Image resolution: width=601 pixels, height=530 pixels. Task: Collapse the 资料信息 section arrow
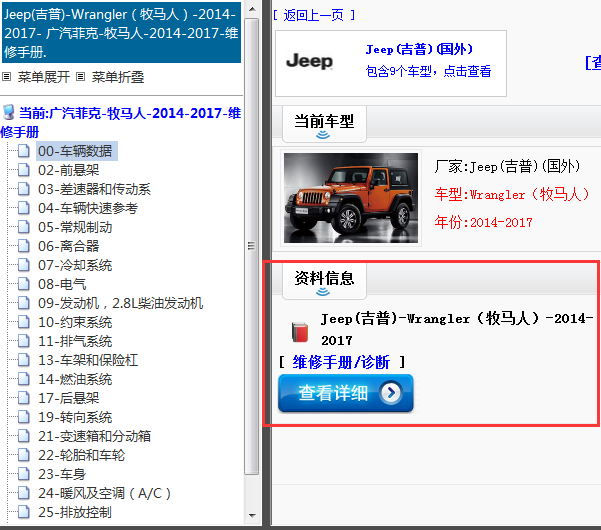[323, 292]
